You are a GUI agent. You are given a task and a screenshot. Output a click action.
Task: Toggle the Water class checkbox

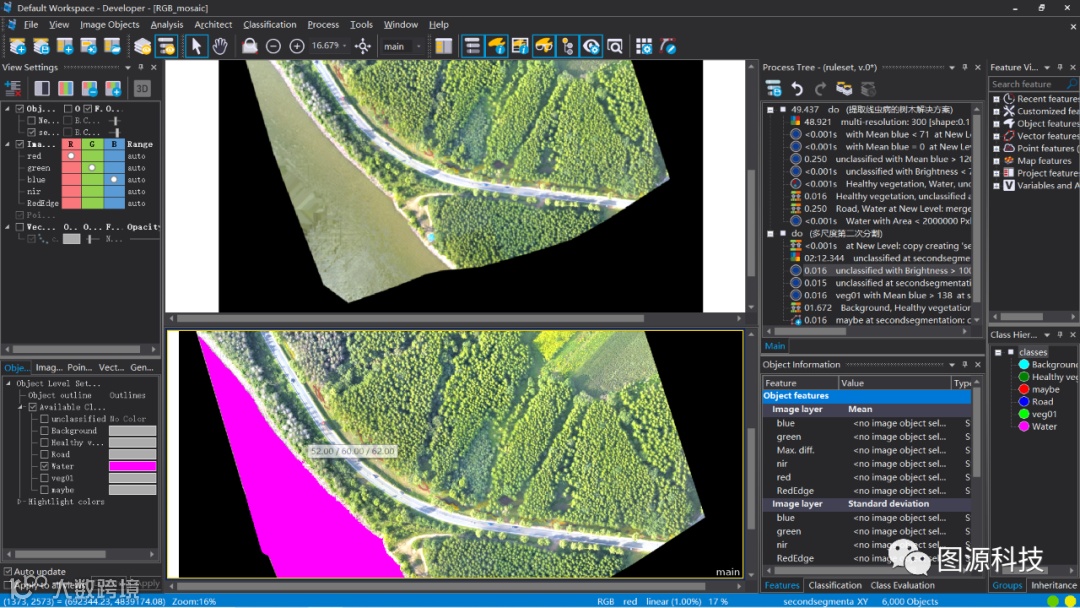[42, 466]
